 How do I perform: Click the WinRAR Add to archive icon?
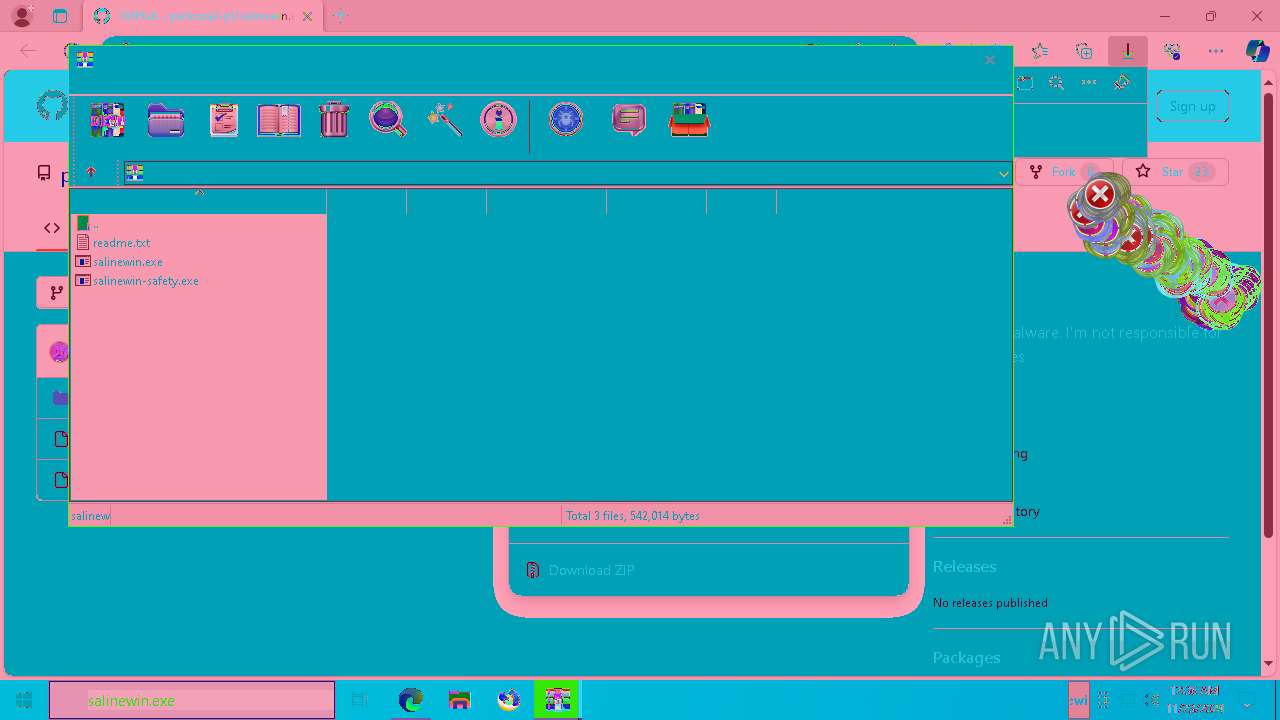(x=107, y=120)
